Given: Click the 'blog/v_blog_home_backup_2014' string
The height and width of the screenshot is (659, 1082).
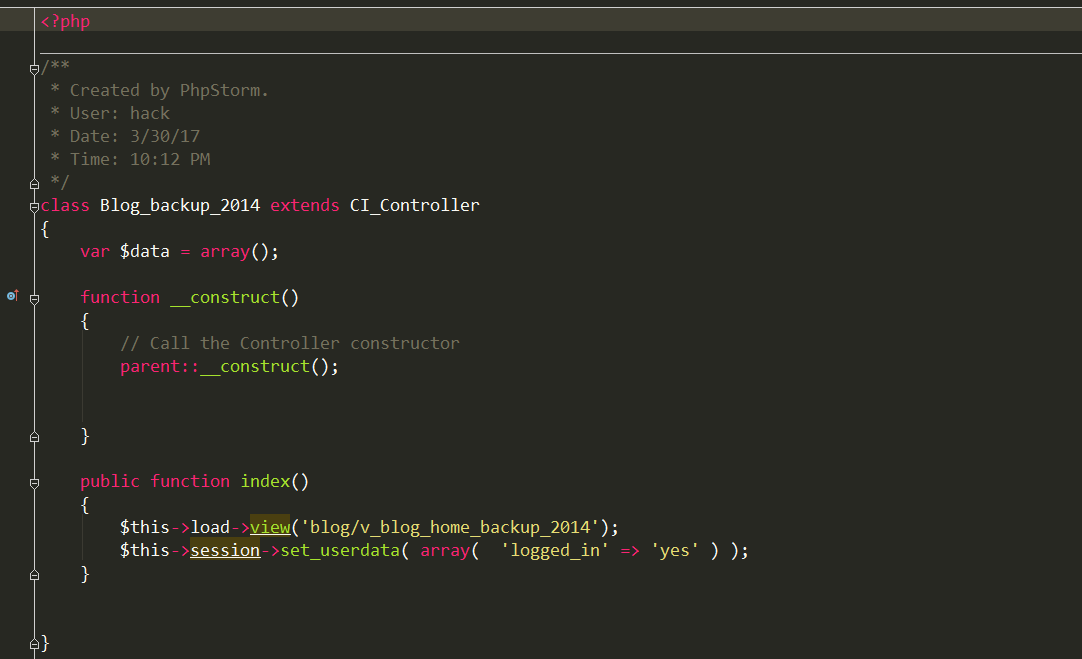Looking at the screenshot, I should click(x=454, y=527).
